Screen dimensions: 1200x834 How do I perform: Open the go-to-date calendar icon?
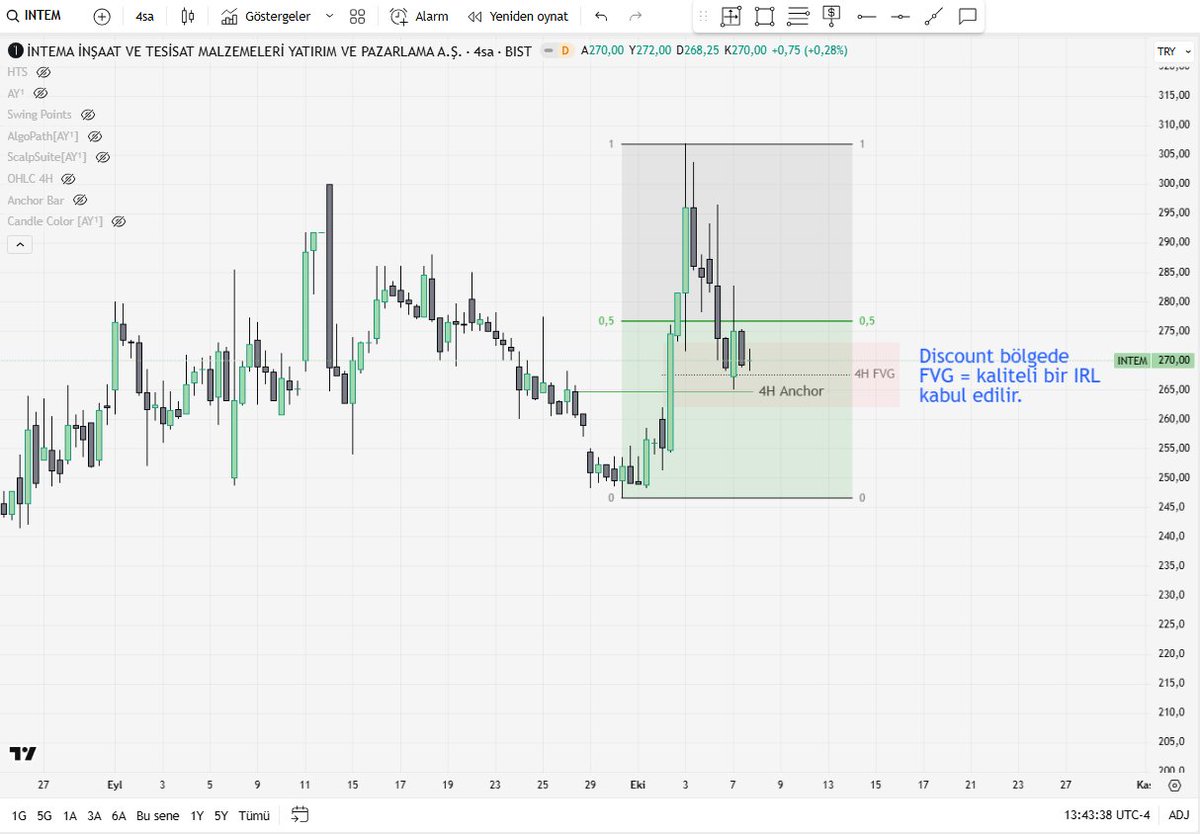point(300,814)
